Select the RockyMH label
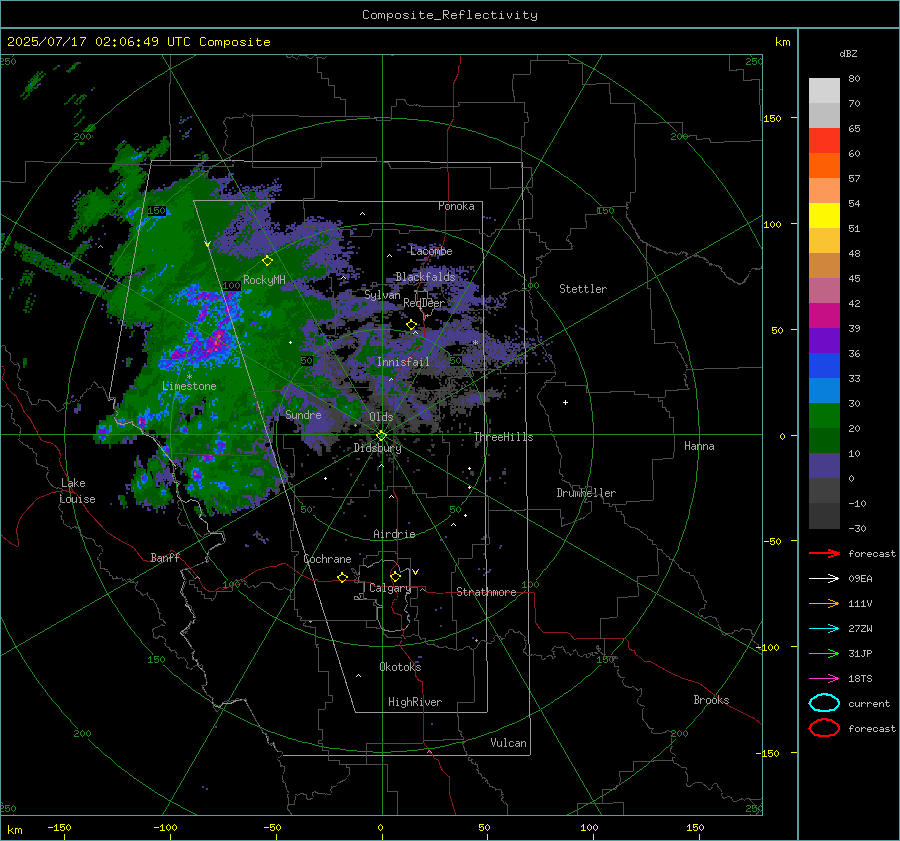The width and height of the screenshot is (900, 841). [264, 280]
